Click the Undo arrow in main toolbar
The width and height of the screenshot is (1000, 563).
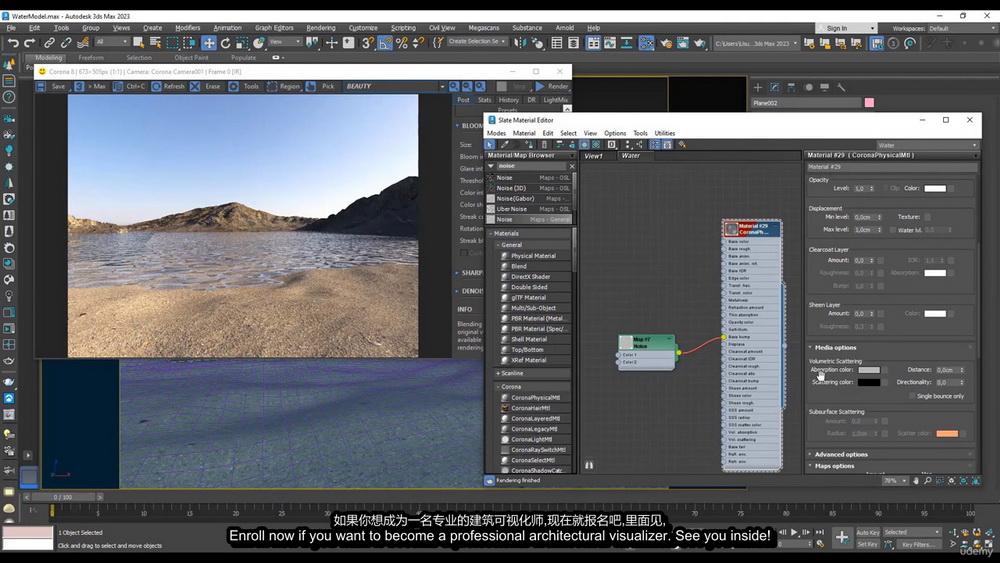[13, 43]
